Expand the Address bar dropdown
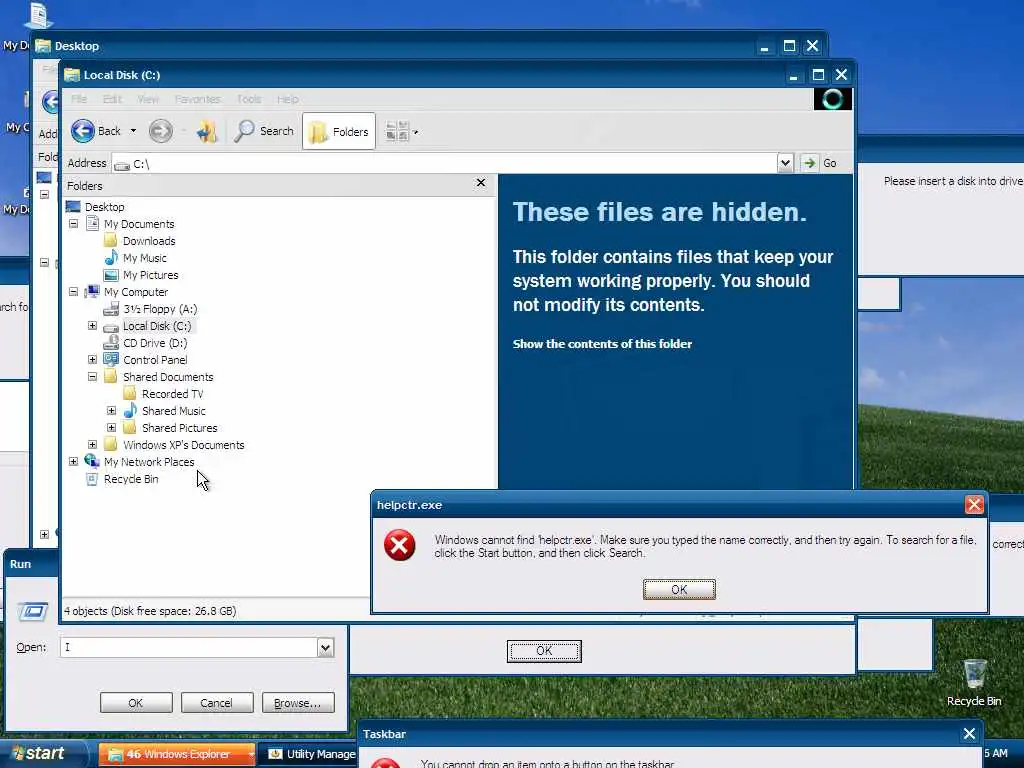Screen dimensions: 1024x768 pos(785,163)
